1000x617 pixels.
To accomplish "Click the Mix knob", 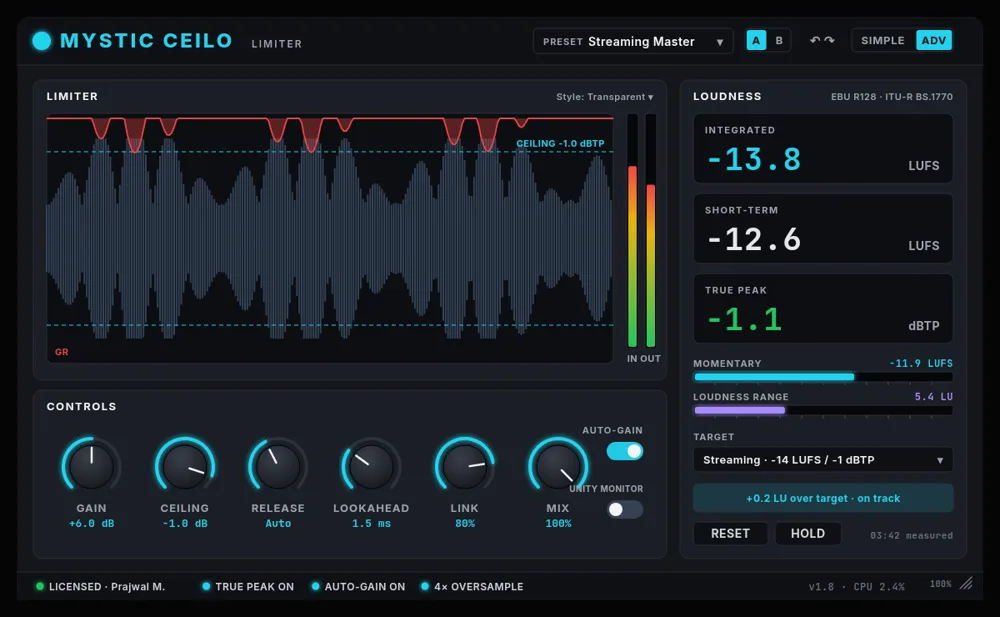I will click(x=557, y=466).
